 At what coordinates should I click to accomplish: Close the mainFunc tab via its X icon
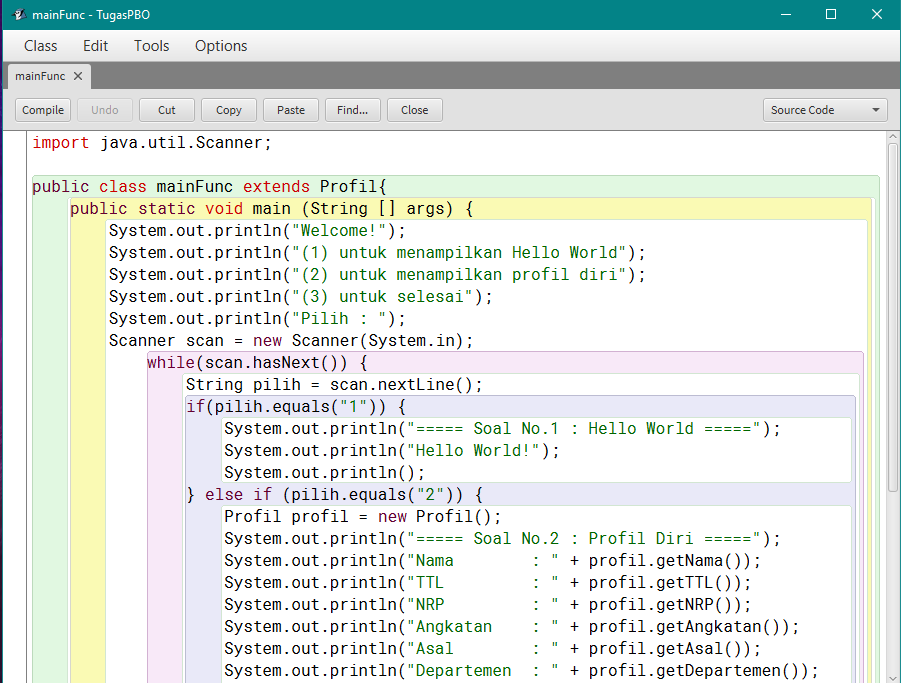pos(78,75)
